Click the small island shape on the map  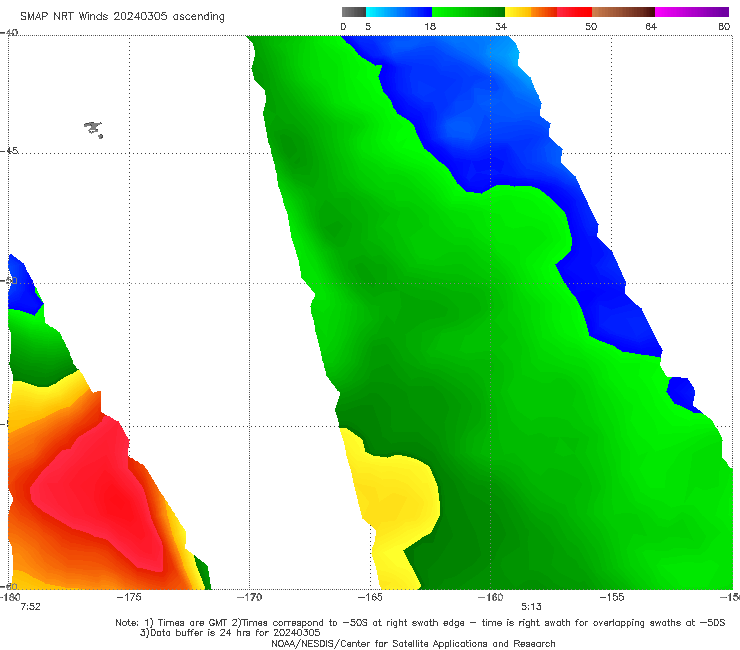[x=94, y=129]
